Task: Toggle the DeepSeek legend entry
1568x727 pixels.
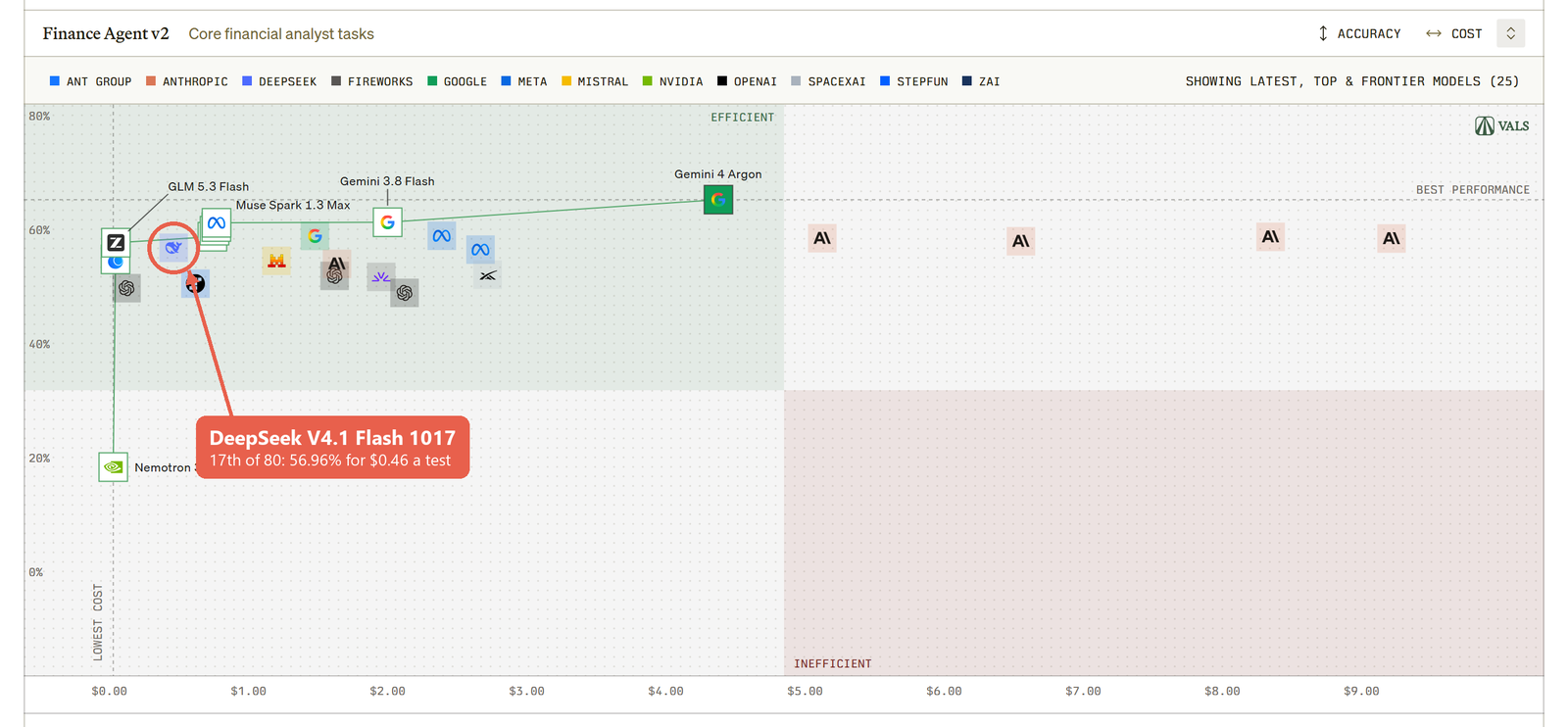Action: coord(279,81)
